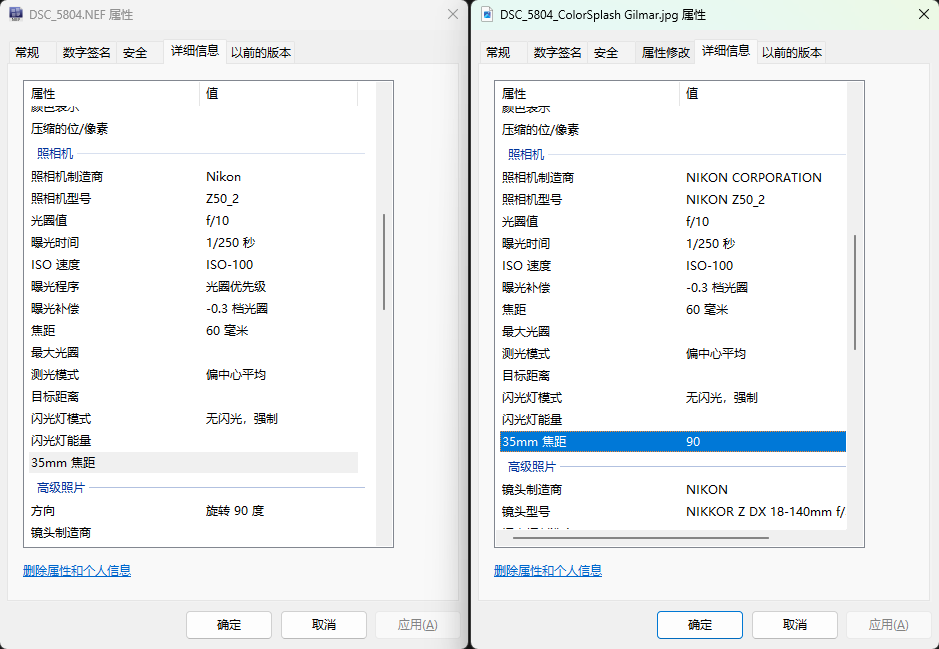The width and height of the screenshot is (939, 649).
Task: Click 属性 column header in NEF window
Action: point(112,93)
